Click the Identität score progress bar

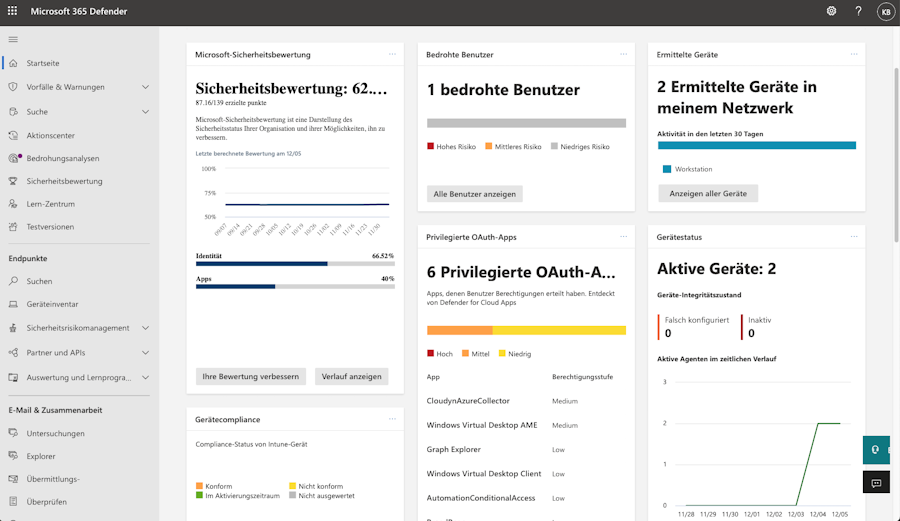click(295, 264)
